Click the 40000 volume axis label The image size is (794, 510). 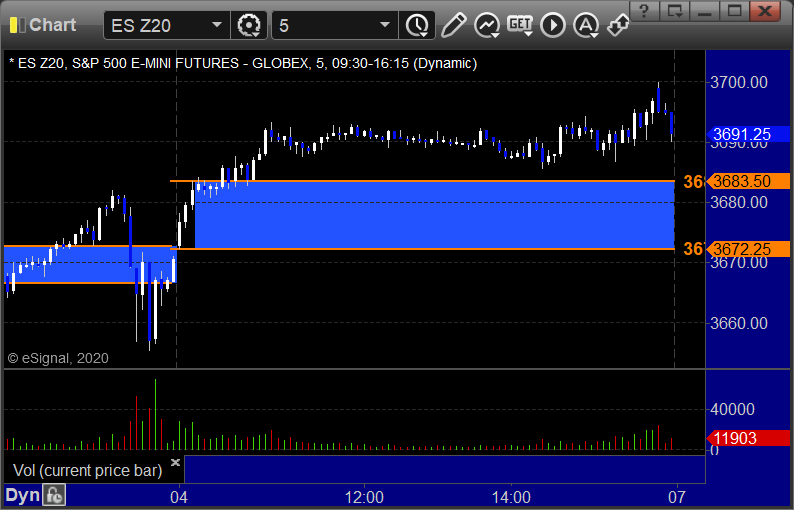(732, 409)
